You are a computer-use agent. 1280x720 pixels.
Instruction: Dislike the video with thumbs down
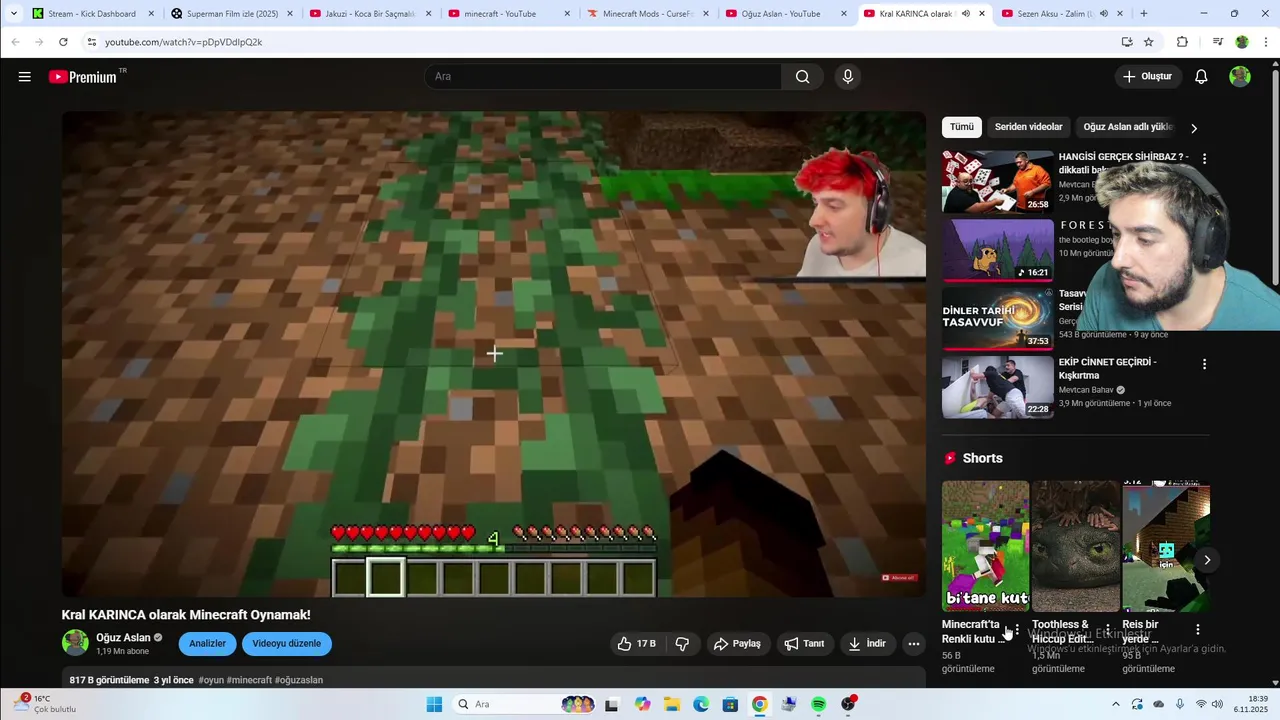pyautogui.click(x=682, y=644)
